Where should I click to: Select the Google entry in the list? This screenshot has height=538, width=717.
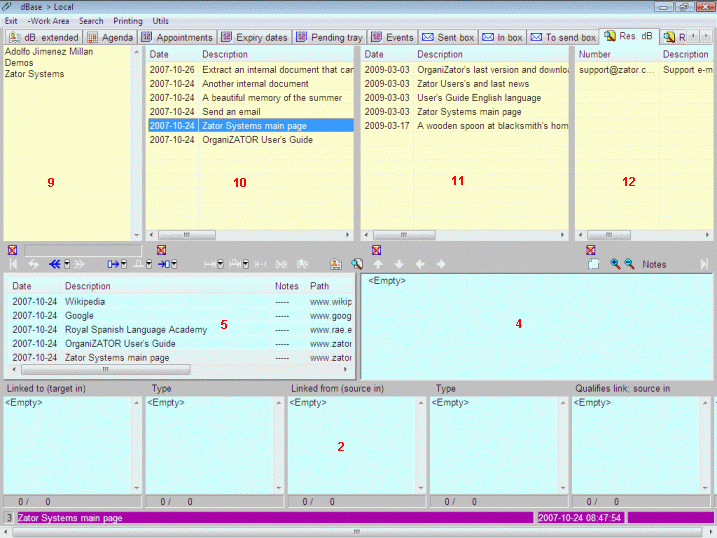(79, 315)
